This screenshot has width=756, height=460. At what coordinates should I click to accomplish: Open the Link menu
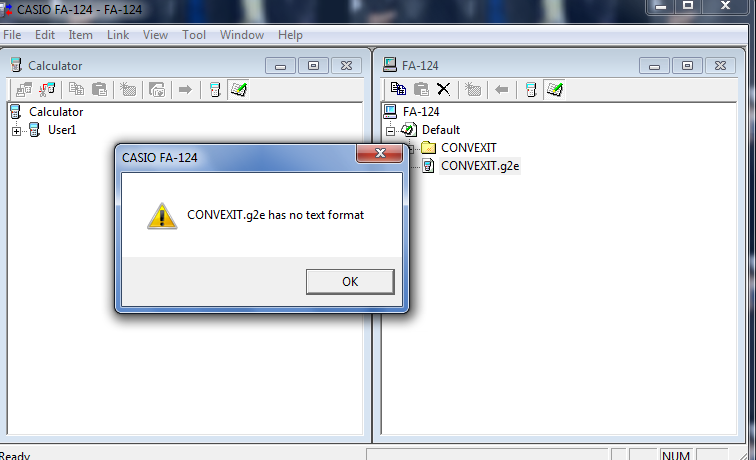118,35
